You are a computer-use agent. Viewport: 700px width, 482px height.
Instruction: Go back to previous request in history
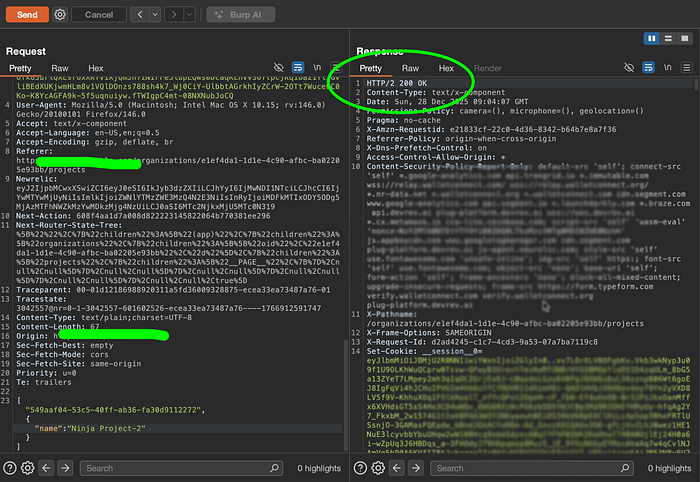pos(140,15)
